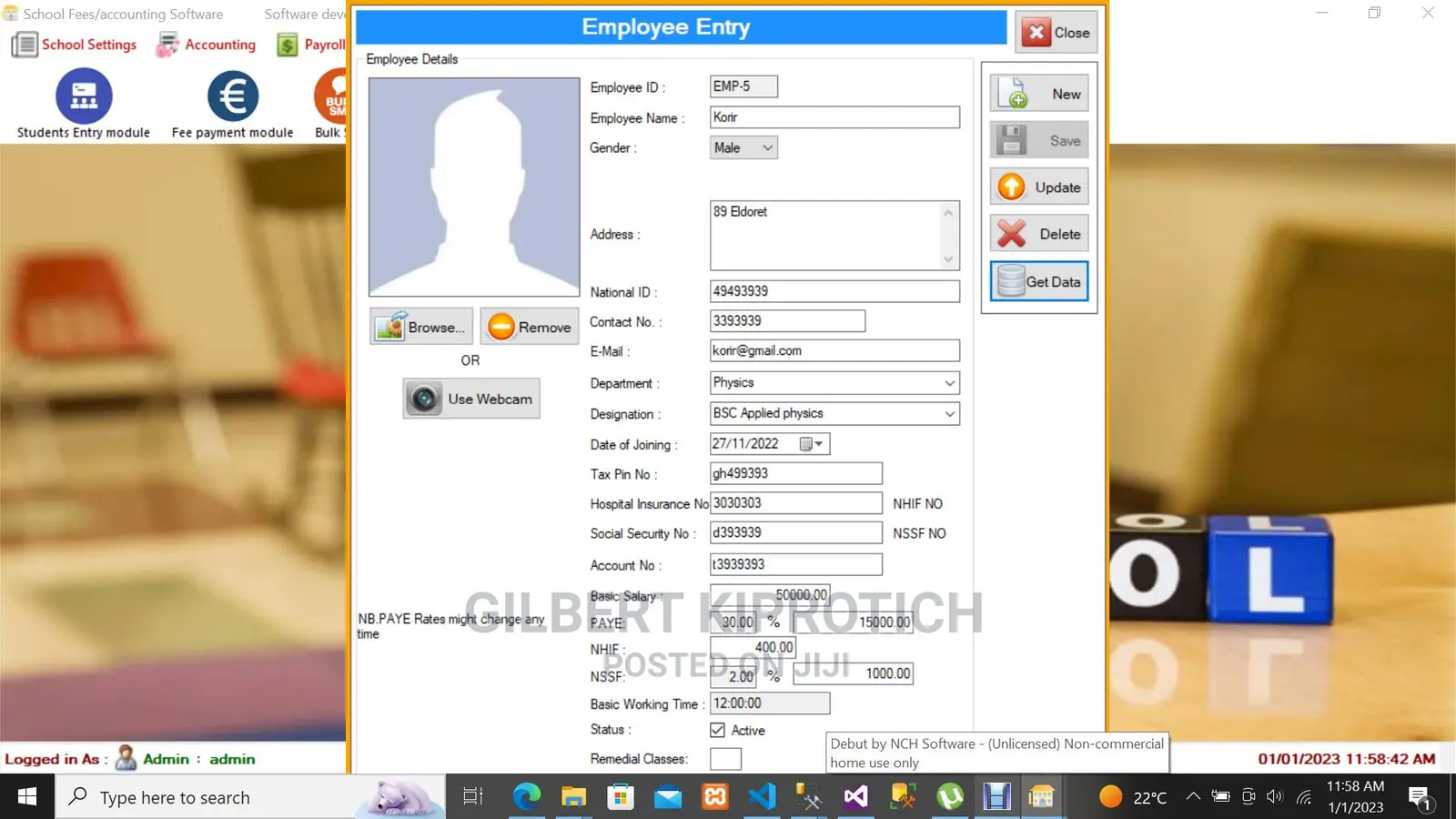
Task: Delete the employee record
Action: [x=1039, y=234]
